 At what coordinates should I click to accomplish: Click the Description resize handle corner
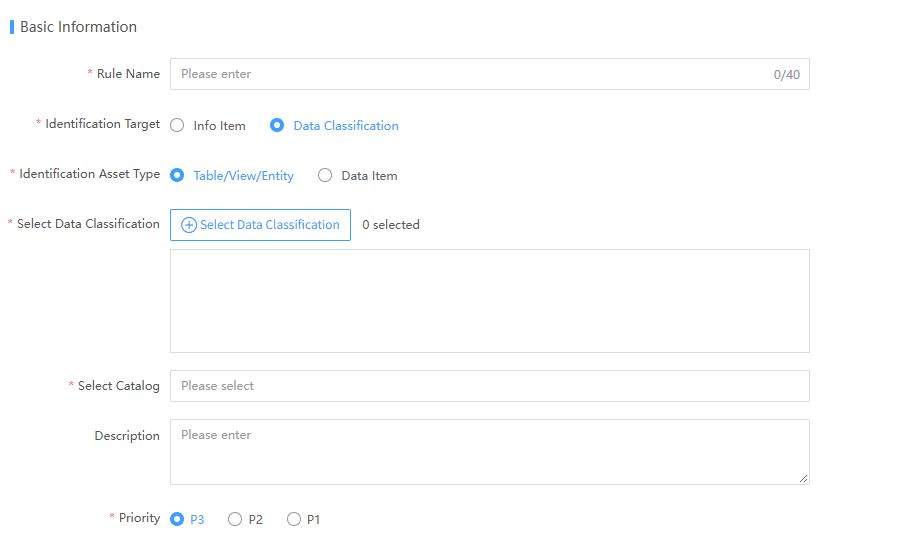pyautogui.click(x=803, y=478)
